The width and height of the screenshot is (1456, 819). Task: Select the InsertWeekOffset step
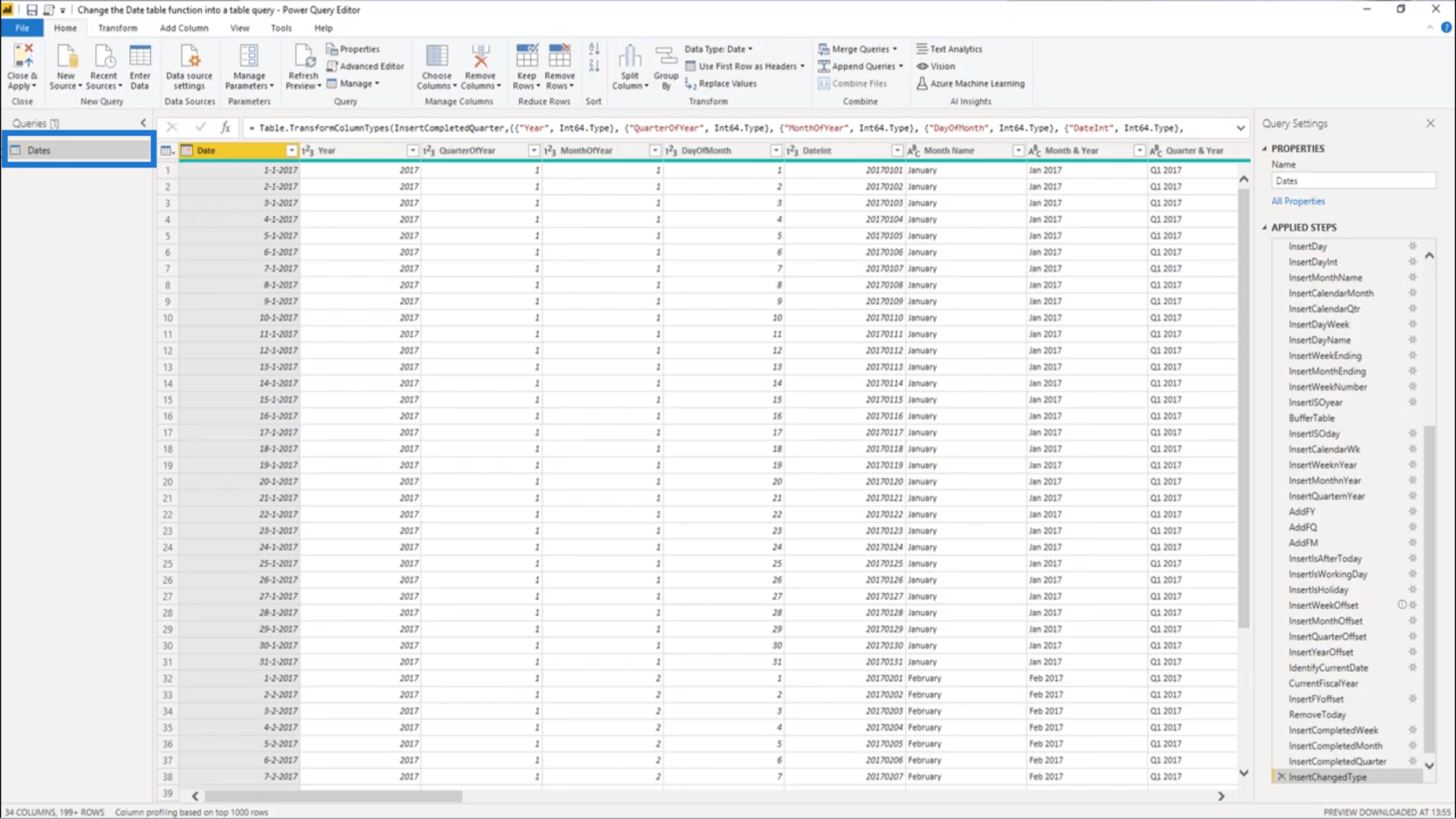click(1323, 606)
